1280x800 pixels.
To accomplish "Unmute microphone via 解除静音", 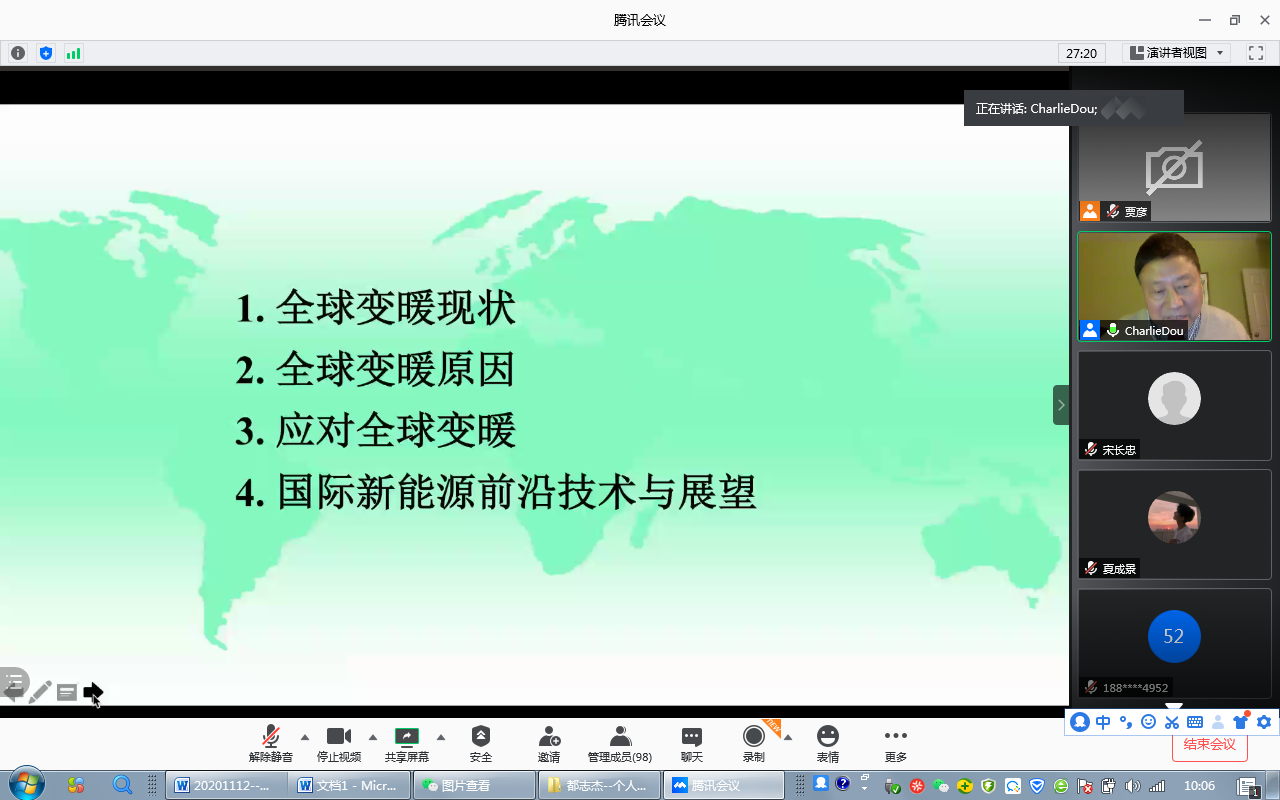I will coord(271,744).
